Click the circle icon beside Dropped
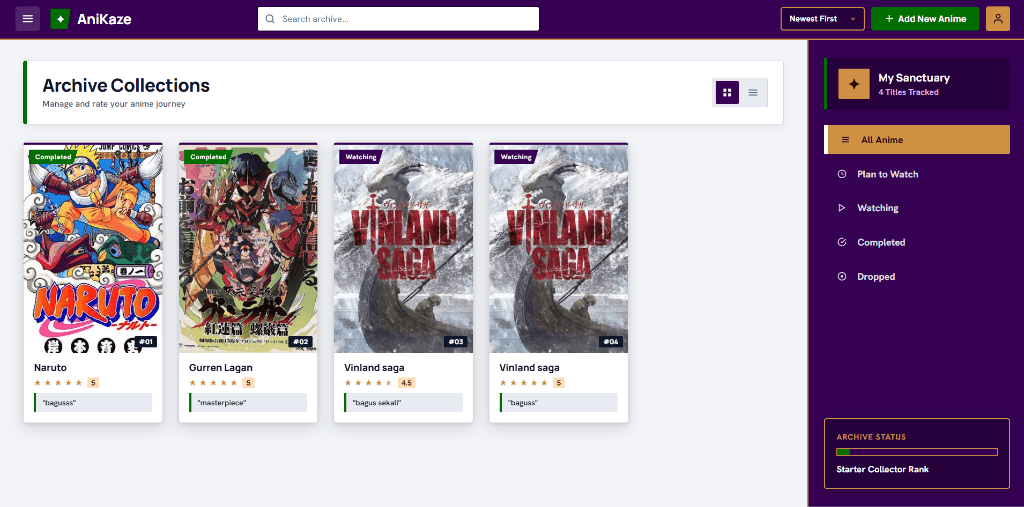 point(842,277)
